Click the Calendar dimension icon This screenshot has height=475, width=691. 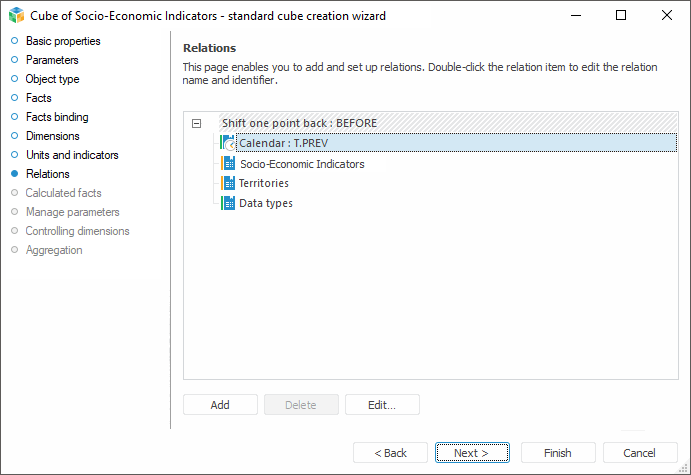click(x=228, y=144)
